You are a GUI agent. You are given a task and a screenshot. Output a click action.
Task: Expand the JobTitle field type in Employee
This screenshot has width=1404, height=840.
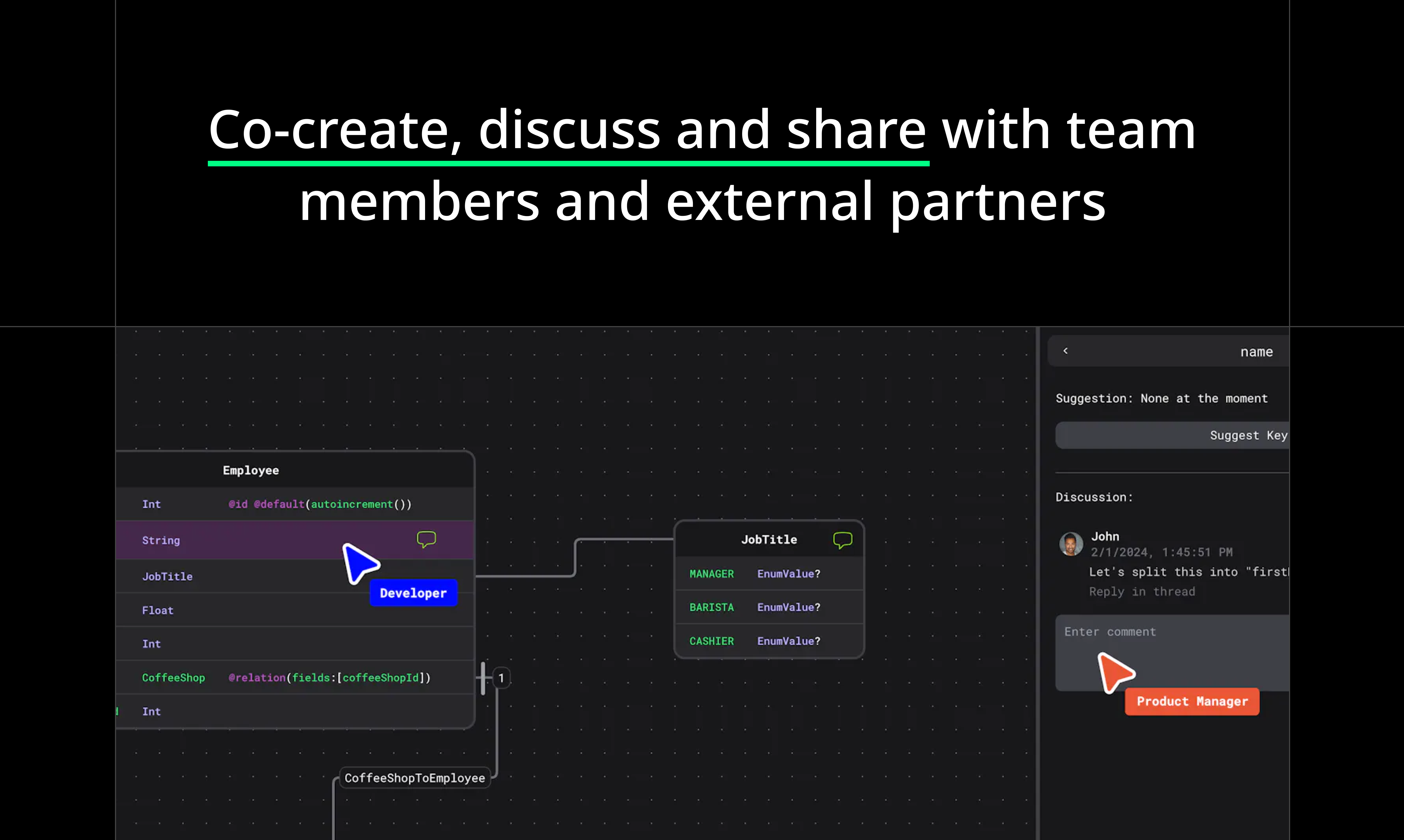(x=167, y=576)
